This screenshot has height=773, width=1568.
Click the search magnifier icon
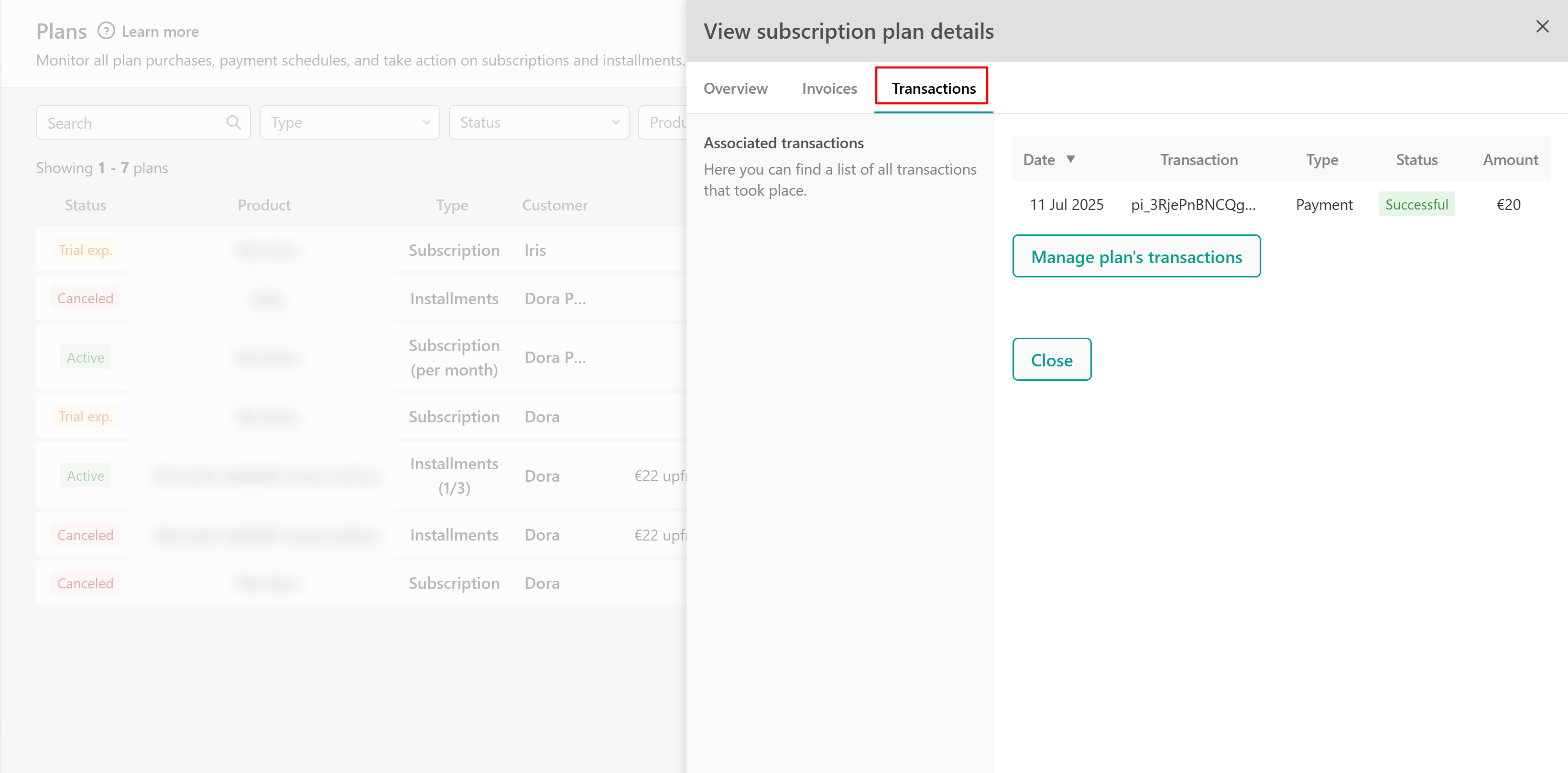click(x=233, y=122)
